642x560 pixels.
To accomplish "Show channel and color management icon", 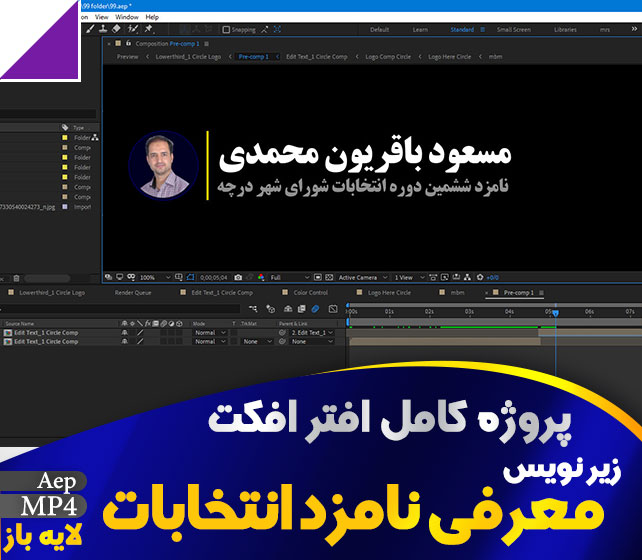I will pos(261,278).
